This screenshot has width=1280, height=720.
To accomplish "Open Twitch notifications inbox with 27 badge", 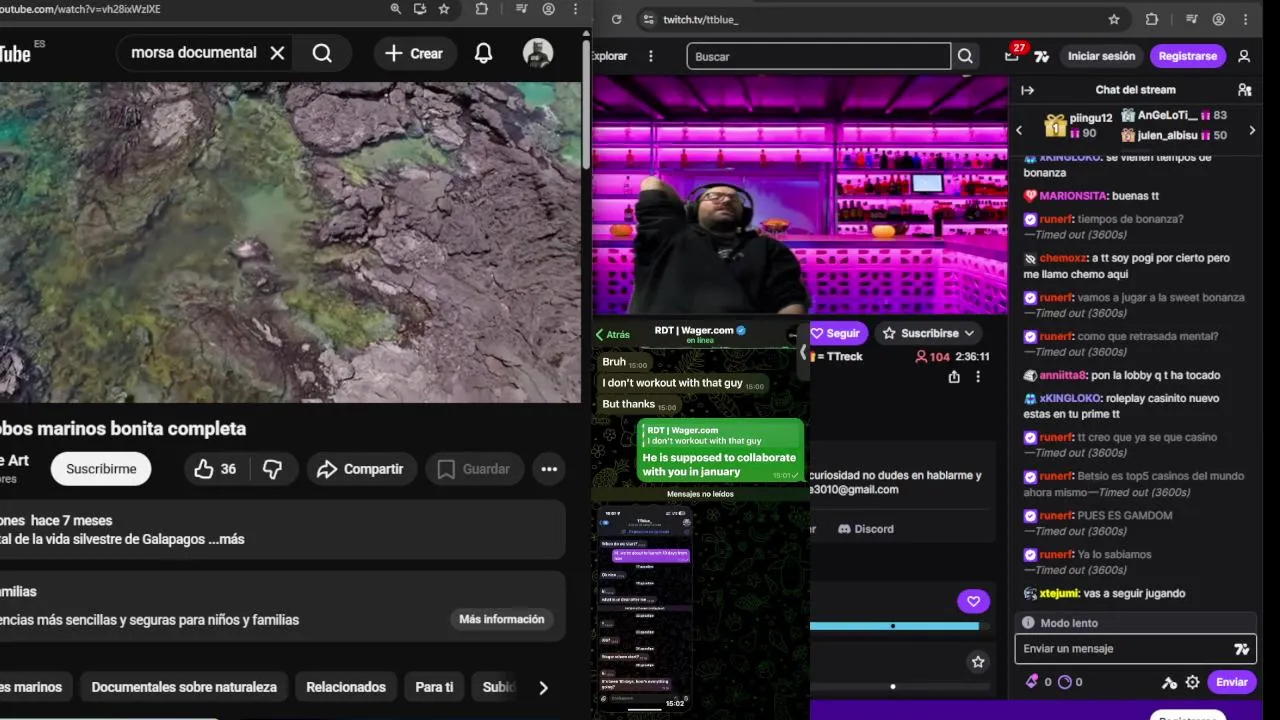I will (x=1013, y=55).
